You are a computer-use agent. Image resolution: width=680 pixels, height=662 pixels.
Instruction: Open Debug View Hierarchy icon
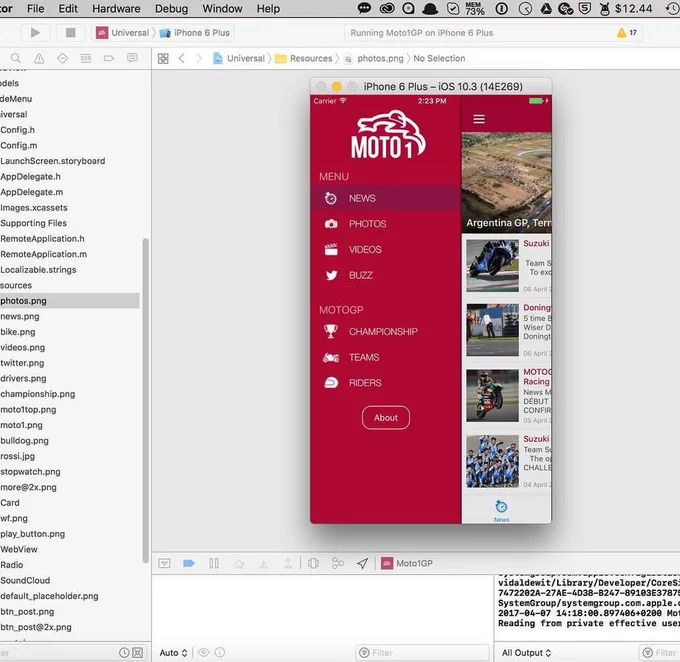[313, 563]
